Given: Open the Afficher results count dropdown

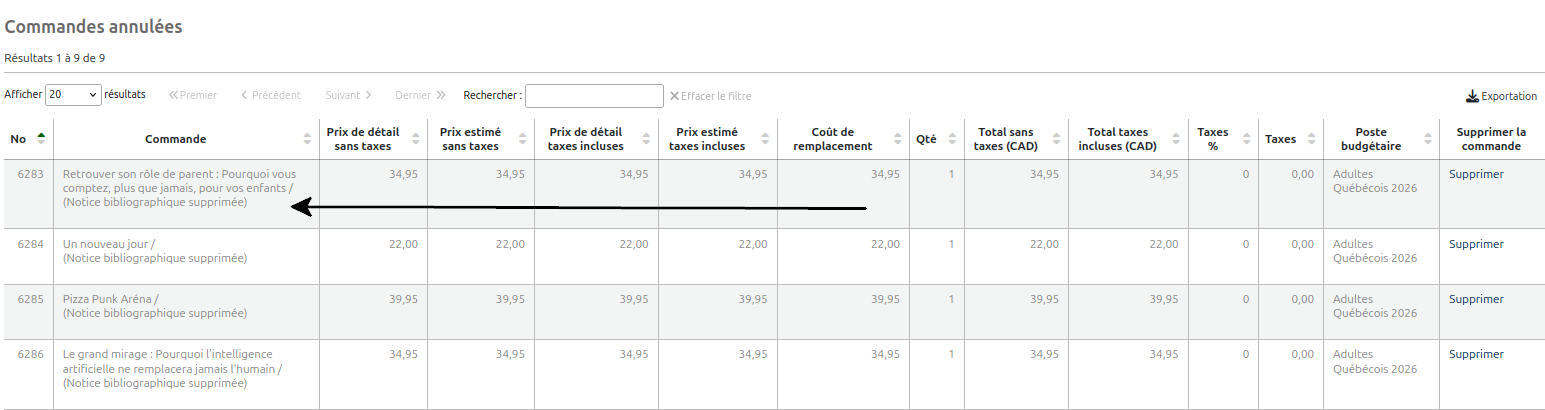Looking at the screenshot, I should 73,95.
